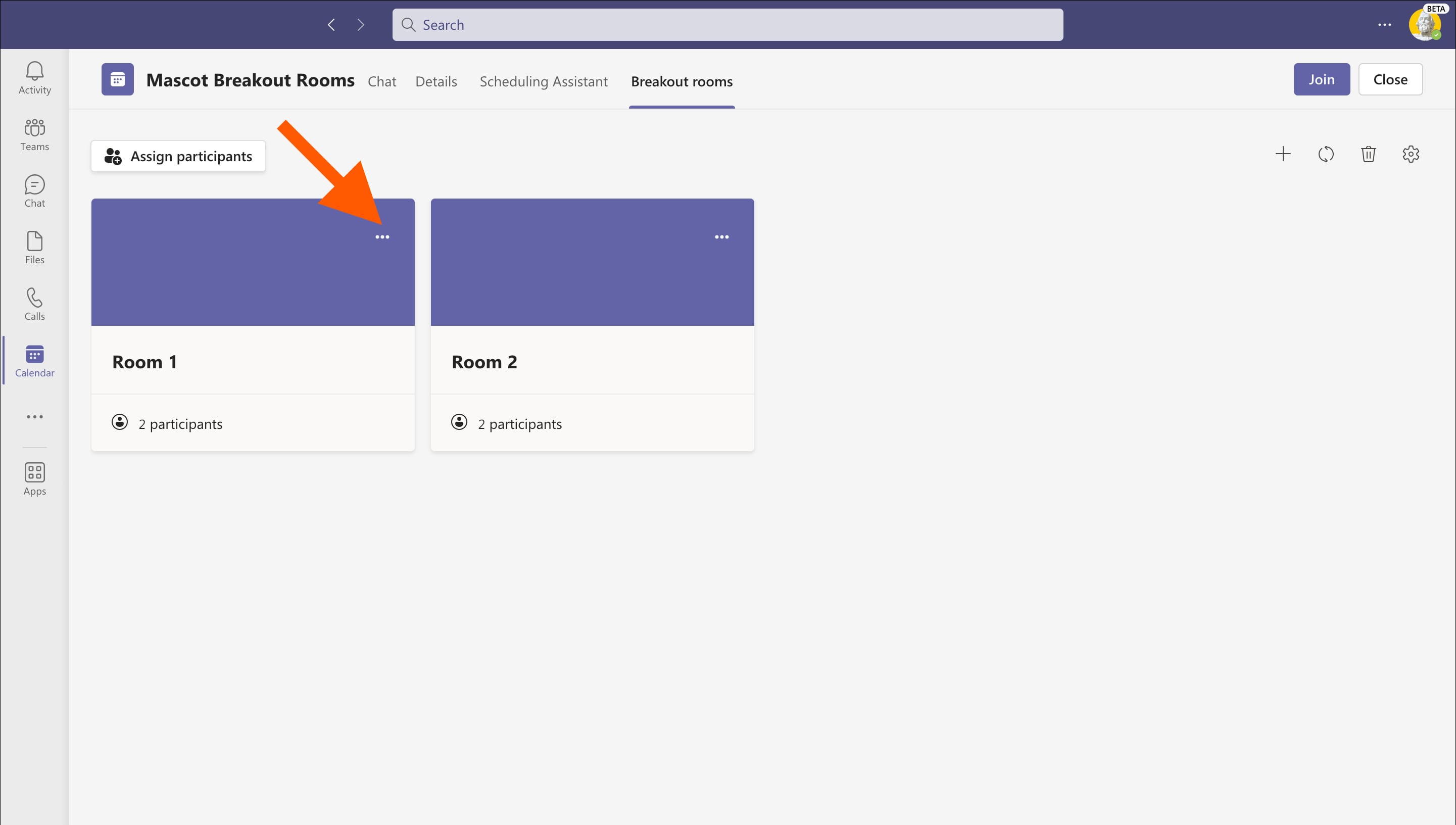Image resolution: width=1456 pixels, height=825 pixels.
Task: Open Apps from left sidebar
Action: [x=34, y=479]
